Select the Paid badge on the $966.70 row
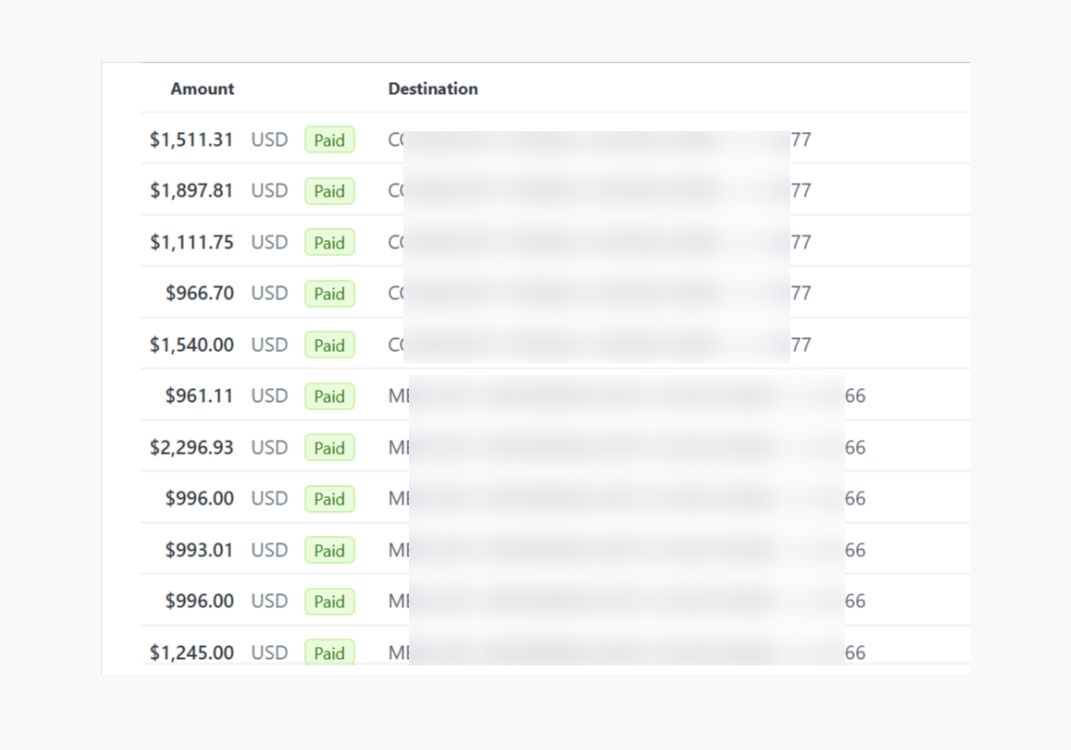Screen dimensions: 1071x750 [x=329, y=294]
